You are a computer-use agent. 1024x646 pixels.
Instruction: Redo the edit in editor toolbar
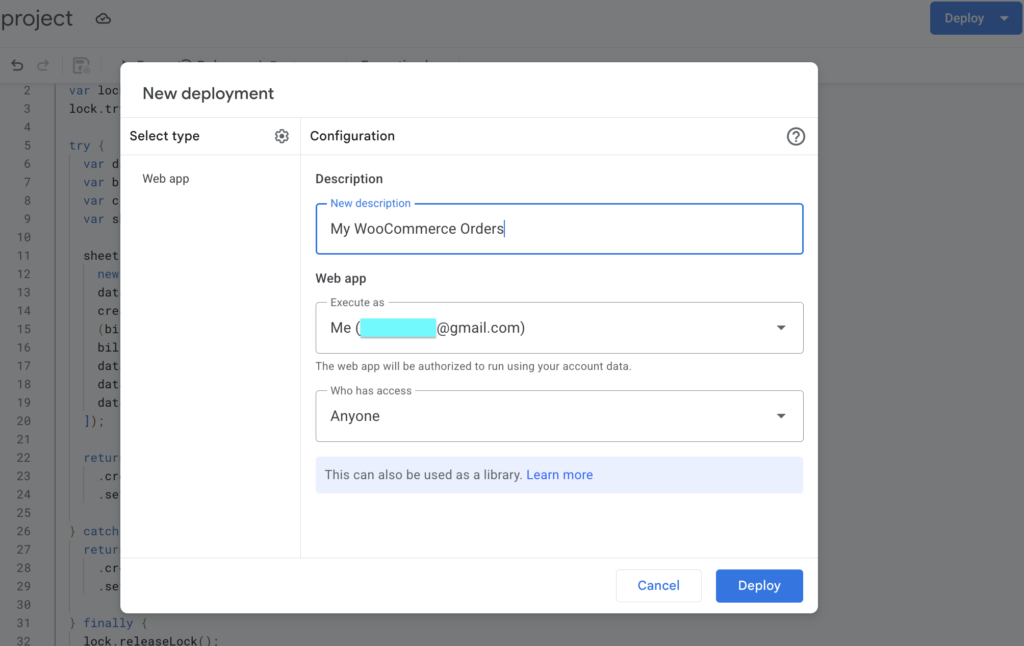click(43, 65)
